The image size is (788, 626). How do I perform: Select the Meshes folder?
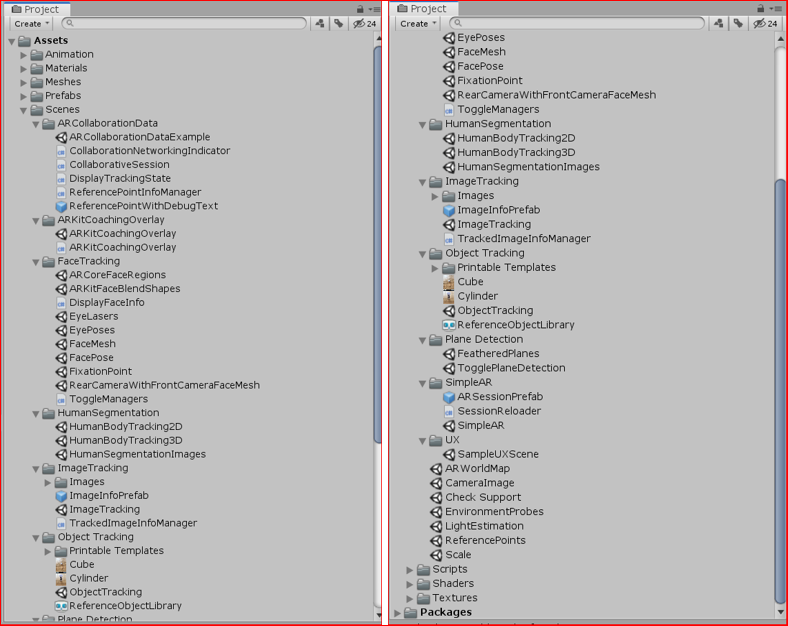pyautogui.click(x=62, y=82)
